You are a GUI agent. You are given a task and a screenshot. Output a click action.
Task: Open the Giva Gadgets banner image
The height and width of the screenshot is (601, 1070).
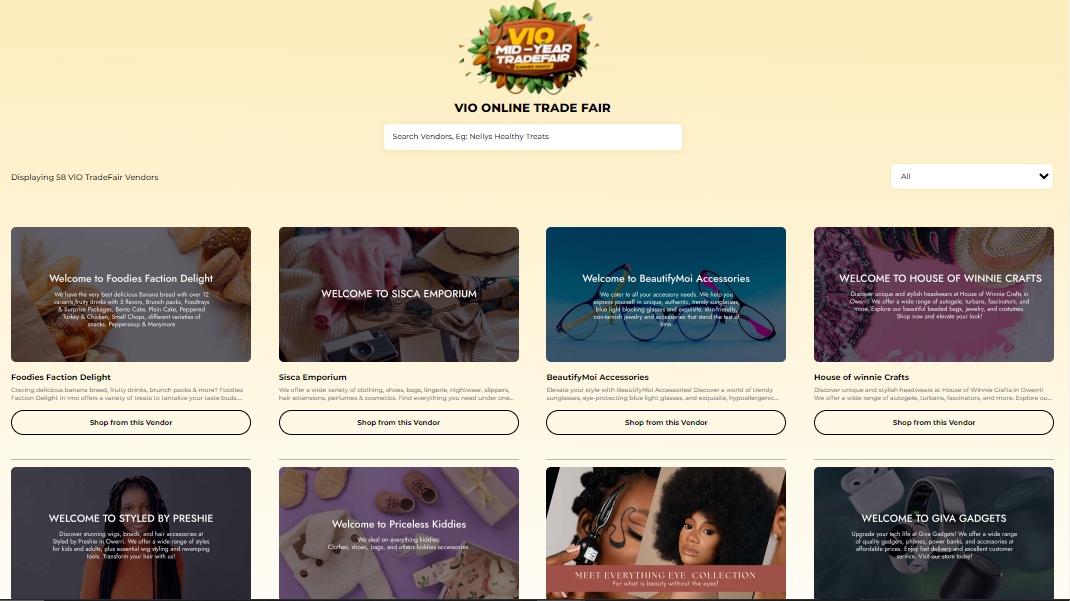[934, 533]
